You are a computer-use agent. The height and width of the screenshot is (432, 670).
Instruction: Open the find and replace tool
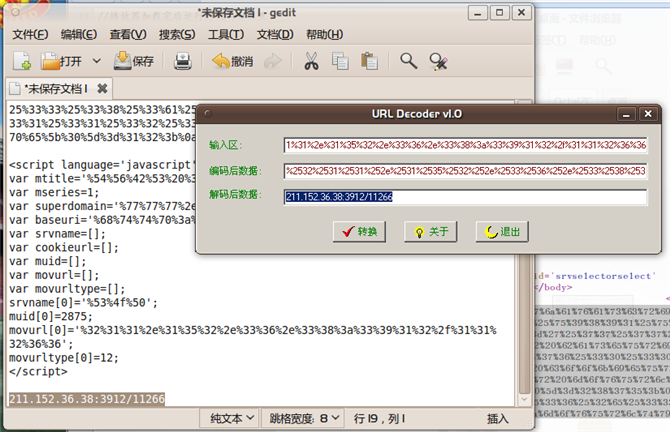click(438, 61)
